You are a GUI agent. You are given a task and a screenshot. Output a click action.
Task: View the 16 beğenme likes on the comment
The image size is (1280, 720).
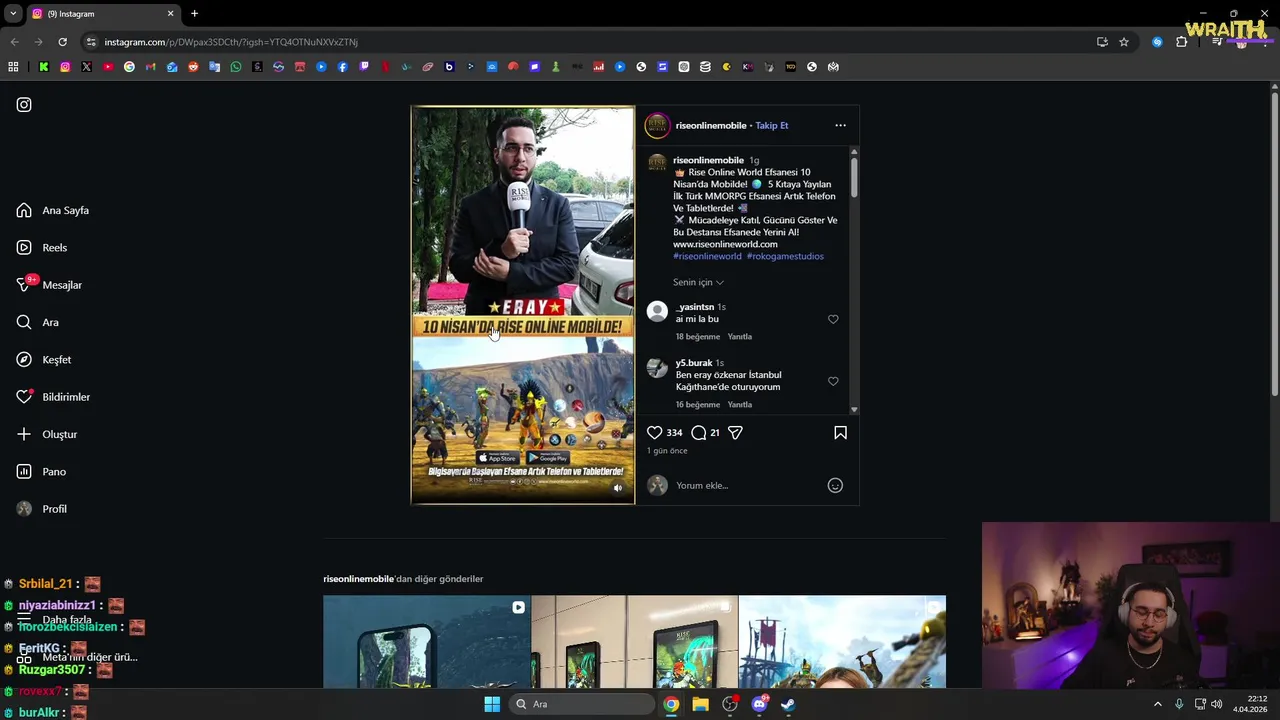(x=698, y=405)
